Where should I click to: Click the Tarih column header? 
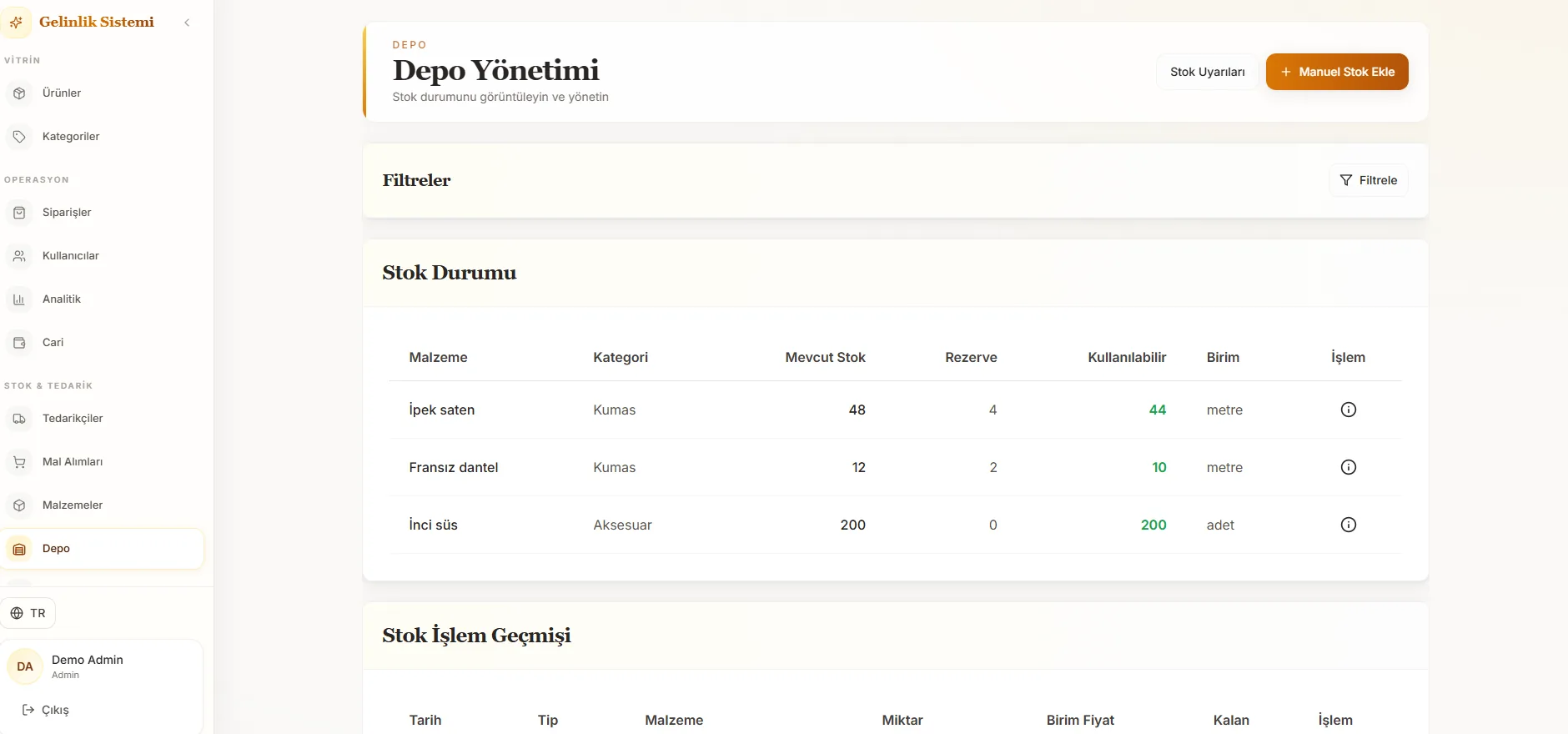pyautogui.click(x=425, y=720)
